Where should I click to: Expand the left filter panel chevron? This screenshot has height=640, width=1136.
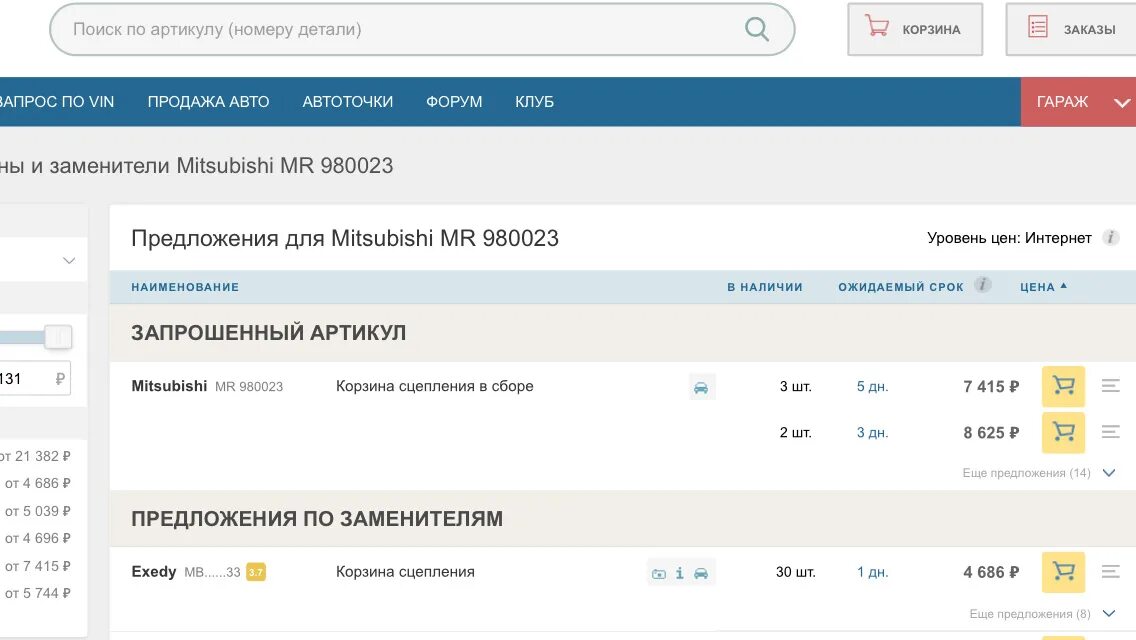69,260
